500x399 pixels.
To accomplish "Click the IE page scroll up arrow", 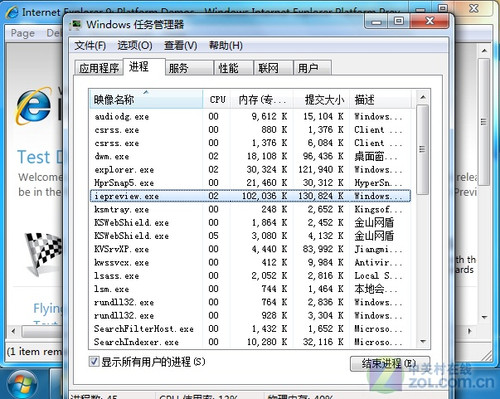I will tap(484, 51).
